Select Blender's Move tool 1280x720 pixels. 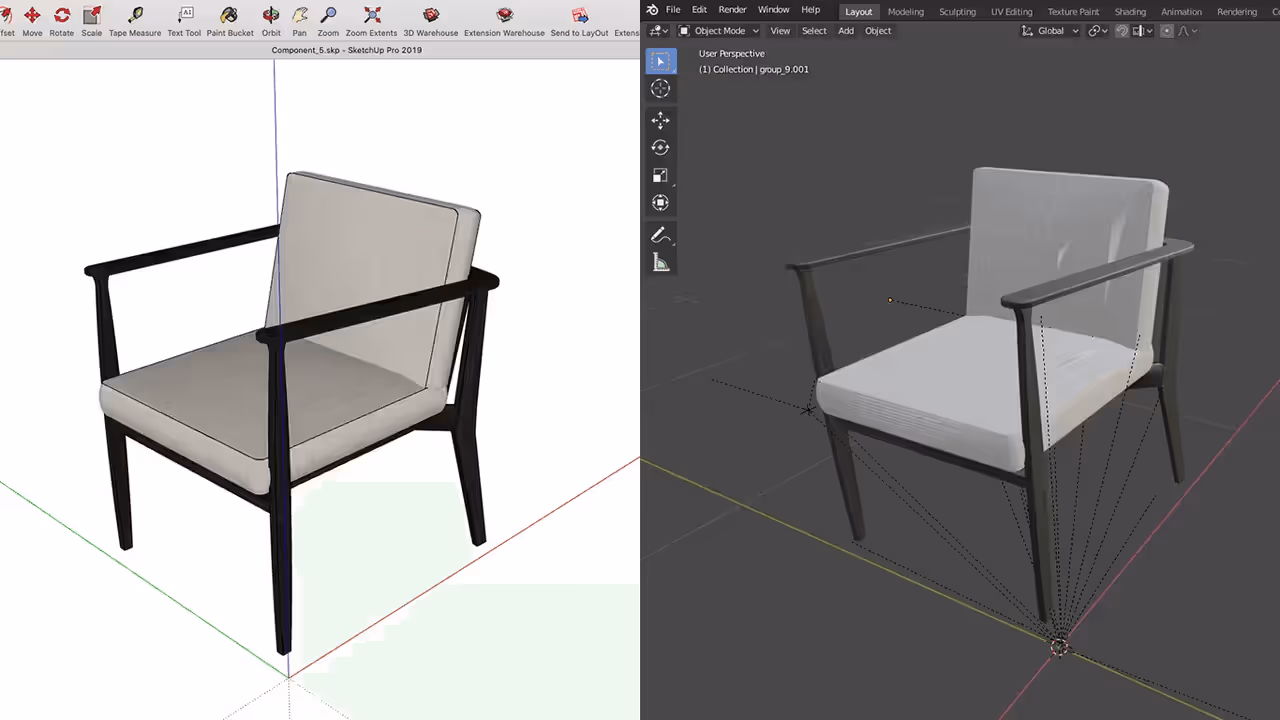coord(660,120)
